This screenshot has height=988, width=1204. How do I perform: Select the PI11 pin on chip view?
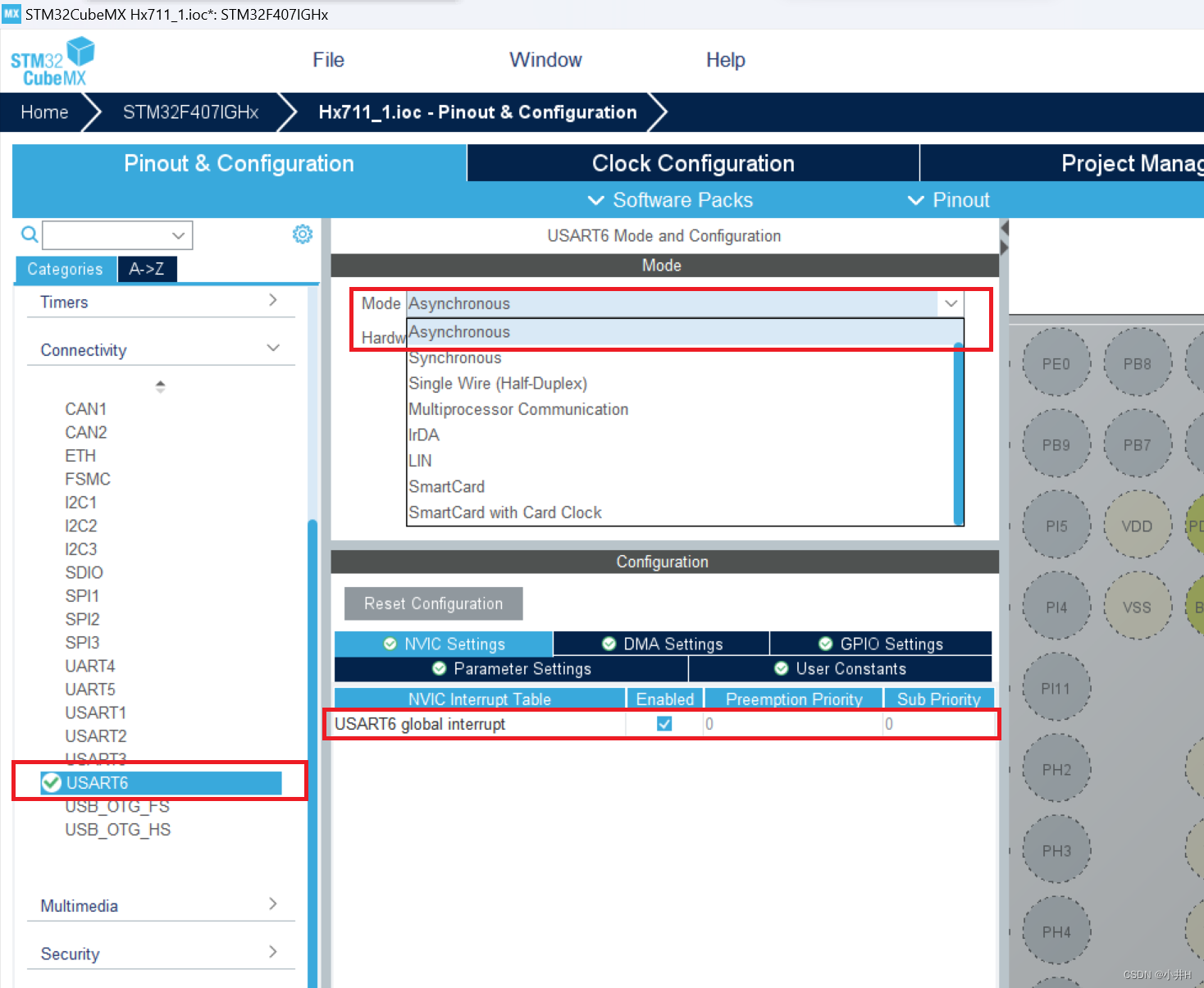(1056, 689)
